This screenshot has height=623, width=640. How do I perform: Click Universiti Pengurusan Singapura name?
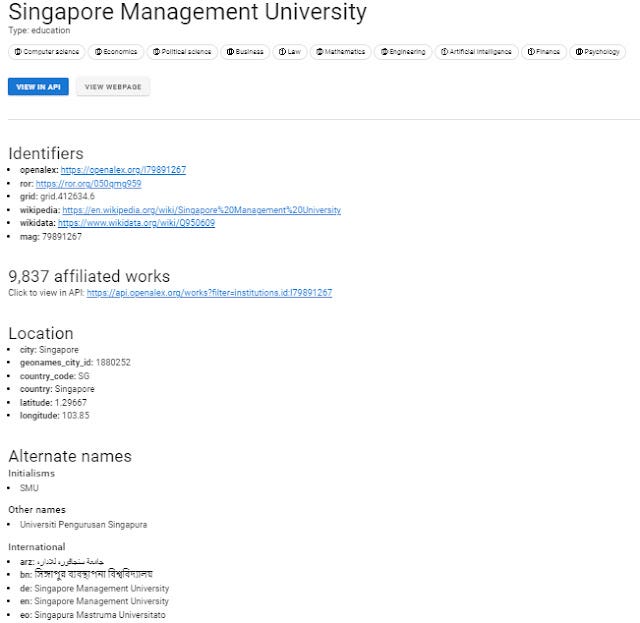click(x=83, y=525)
